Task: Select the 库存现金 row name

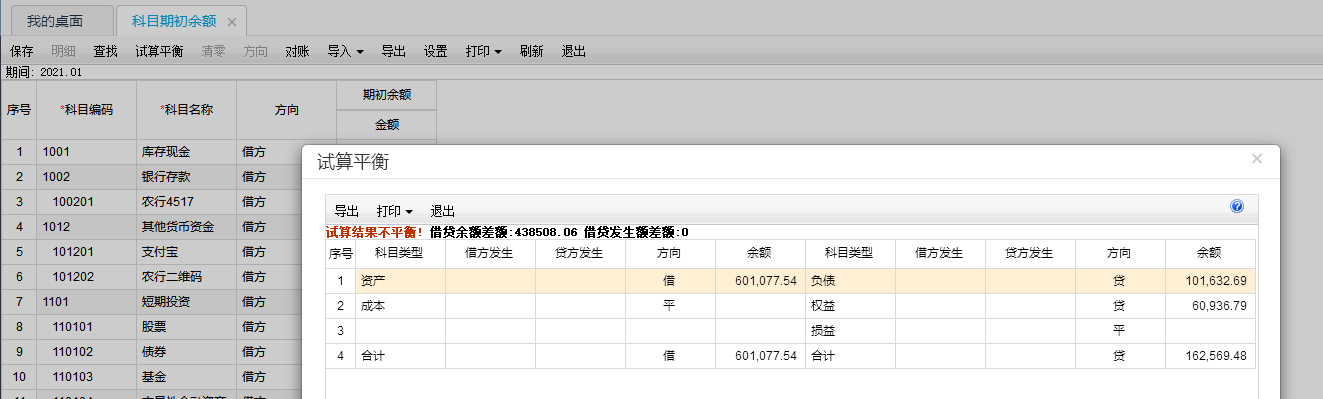Action: click(186, 153)
